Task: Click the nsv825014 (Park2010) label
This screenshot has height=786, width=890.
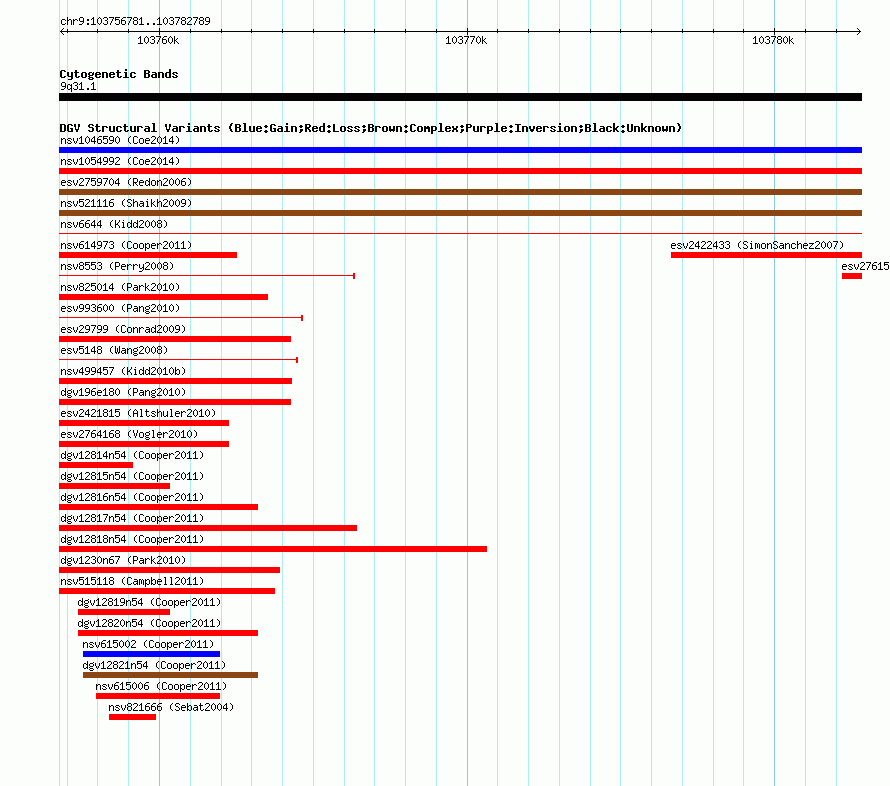Action: pos(120,287)
